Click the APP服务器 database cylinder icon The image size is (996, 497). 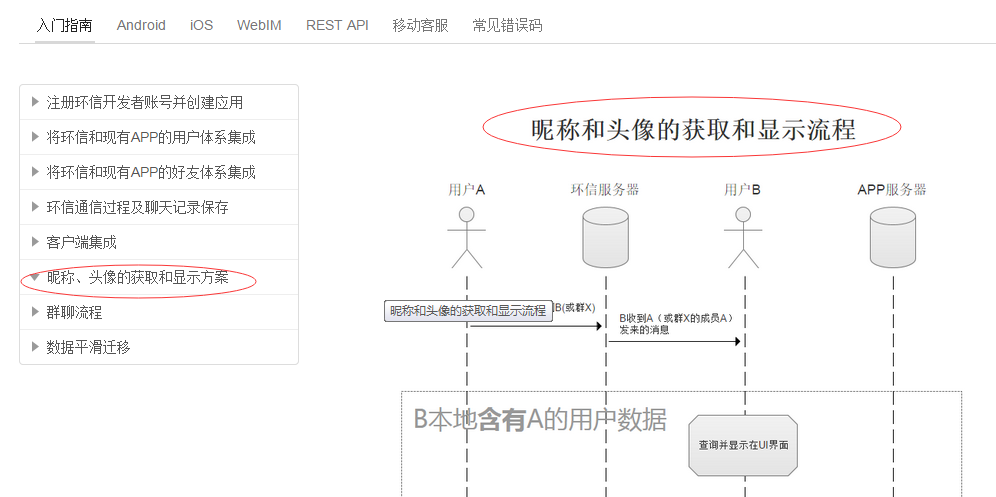(892, 238)
